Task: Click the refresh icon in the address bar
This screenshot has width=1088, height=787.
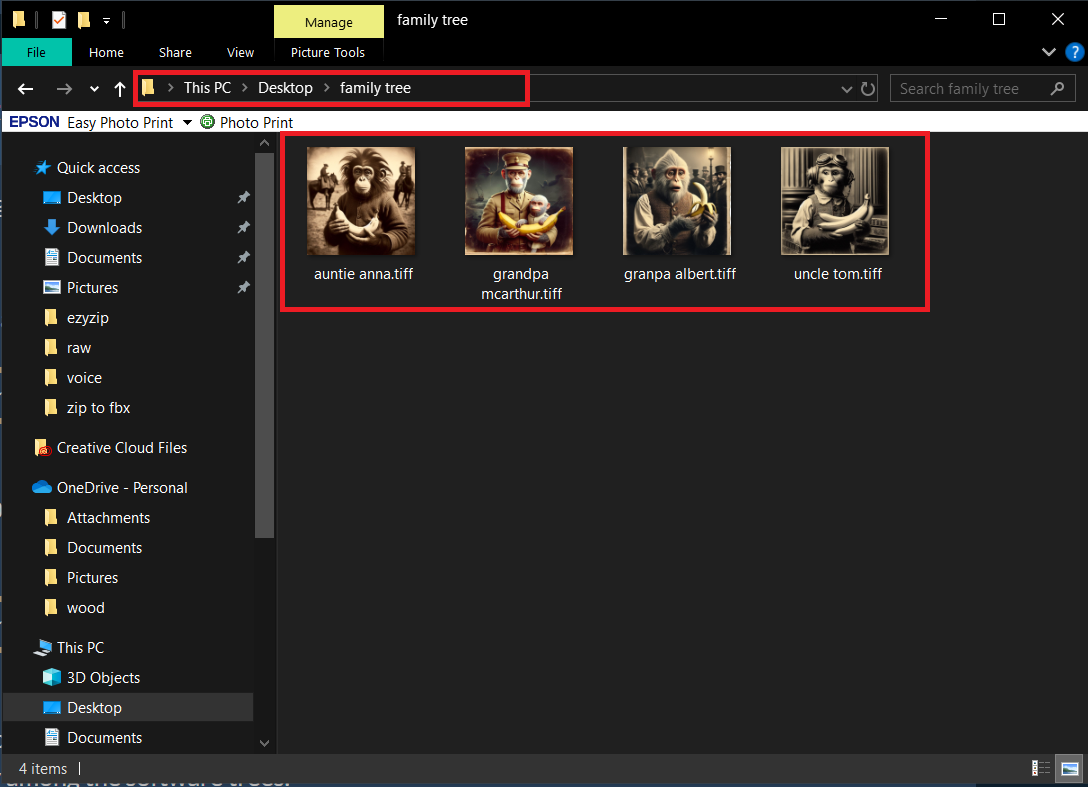Action: 867,88
